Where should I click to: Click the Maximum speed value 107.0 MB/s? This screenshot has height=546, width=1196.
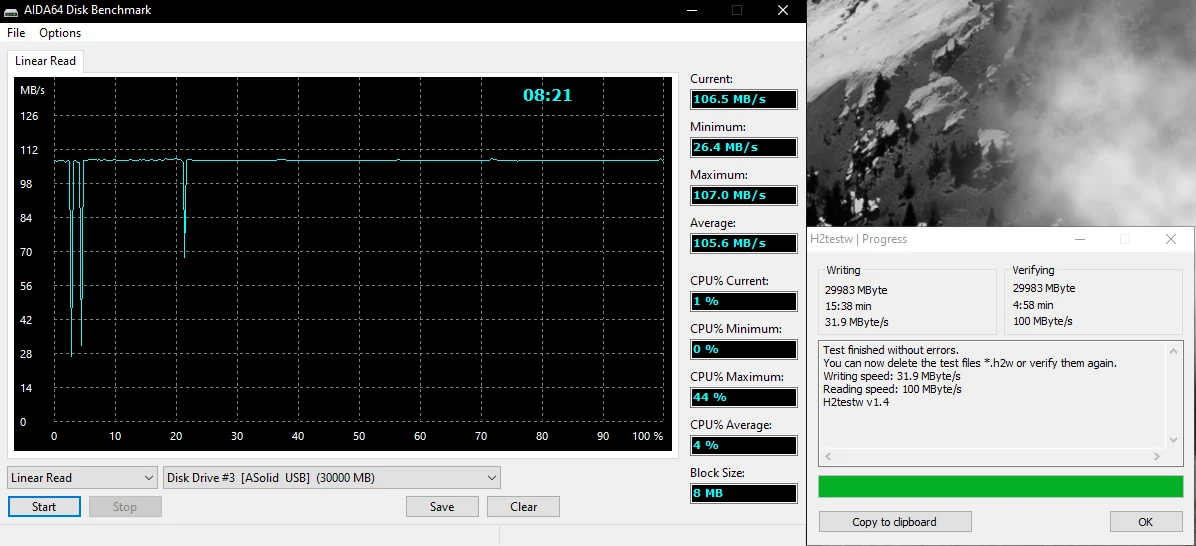pos(744,195)
